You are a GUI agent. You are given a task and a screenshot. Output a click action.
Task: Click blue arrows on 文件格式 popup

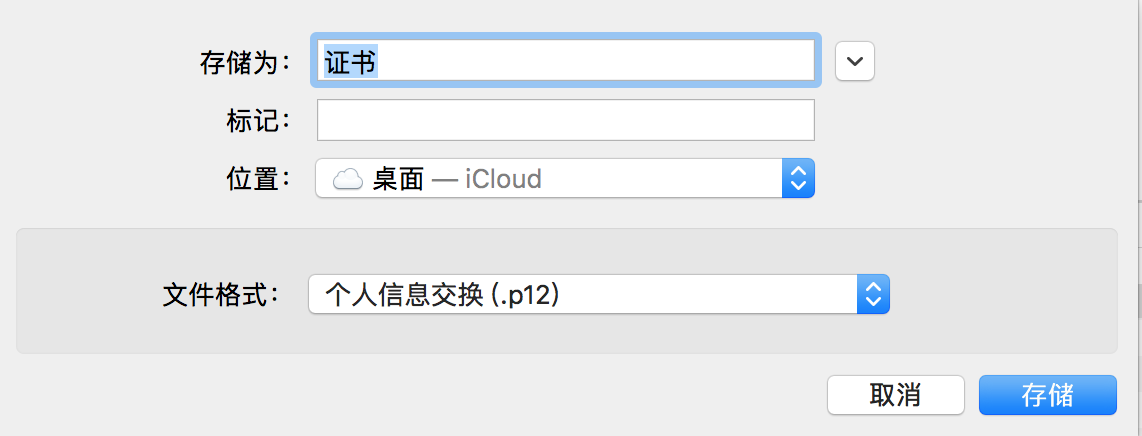click(x=873, y=294)
